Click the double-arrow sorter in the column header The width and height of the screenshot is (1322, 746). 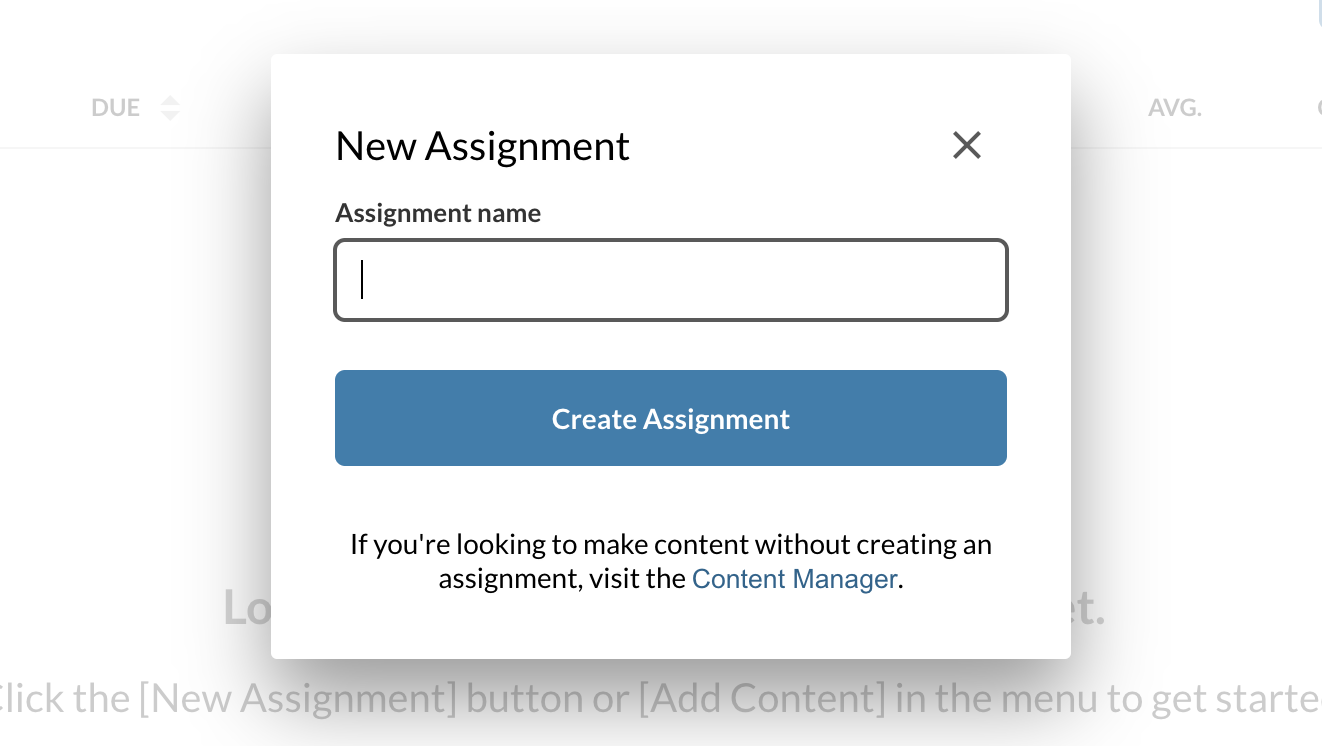point(170,107)
